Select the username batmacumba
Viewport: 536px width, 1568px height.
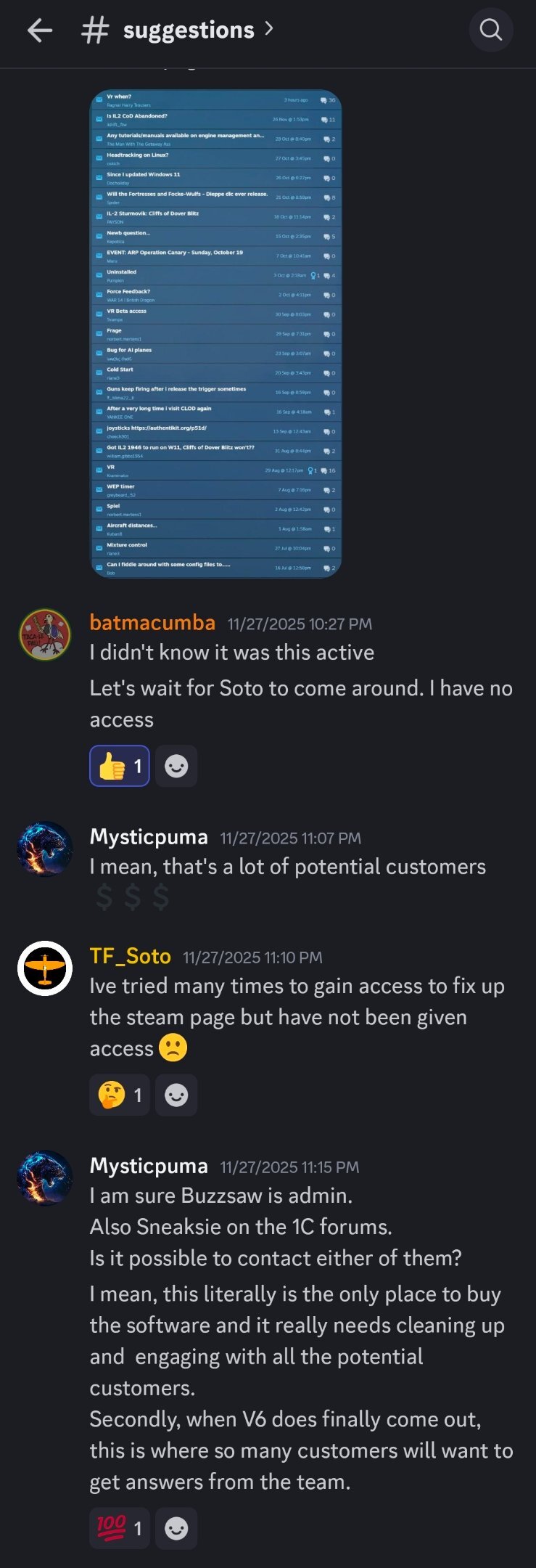coord(152,622)
